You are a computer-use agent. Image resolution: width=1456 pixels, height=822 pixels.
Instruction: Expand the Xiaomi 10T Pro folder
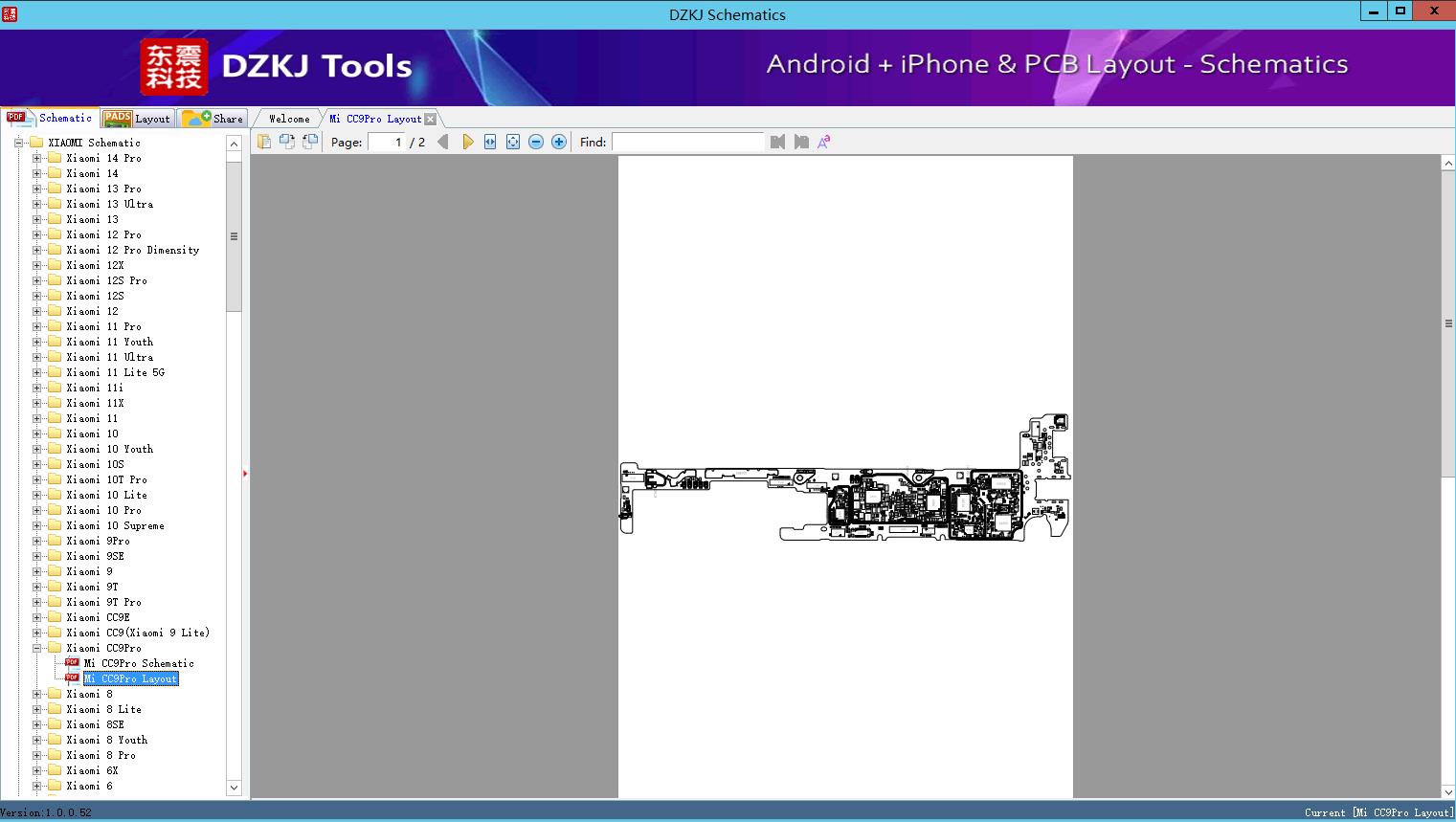[36, 479]
